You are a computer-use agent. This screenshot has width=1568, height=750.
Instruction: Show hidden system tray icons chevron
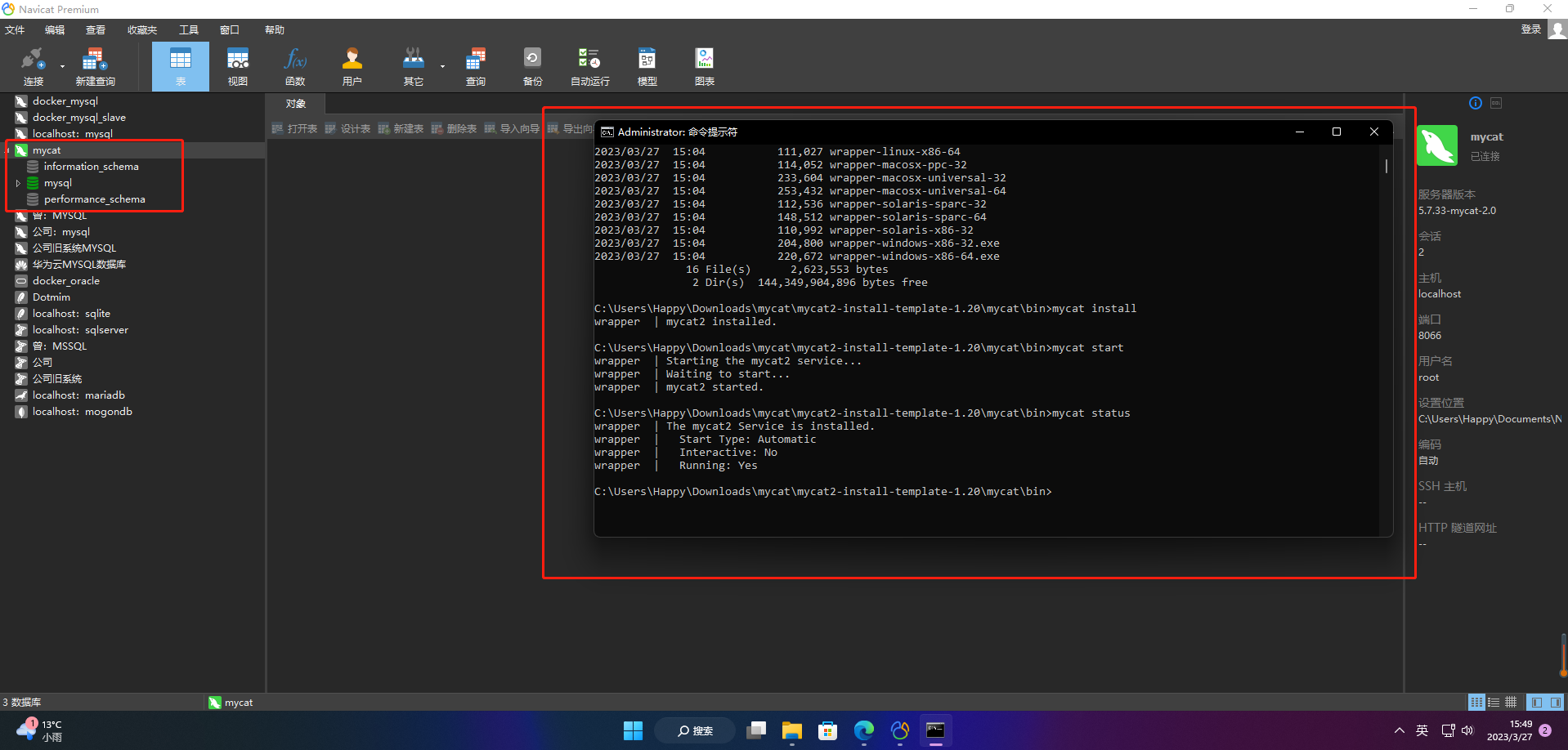click(x=1399, y=730)
